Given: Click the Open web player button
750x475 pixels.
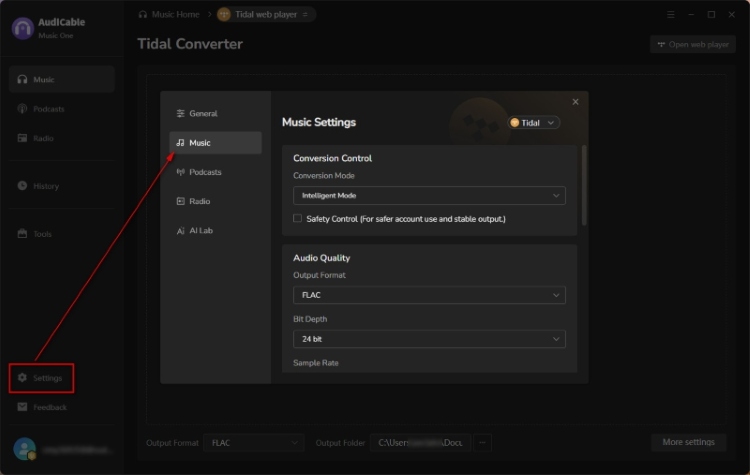Looking at the screenshot, I should click(693, 44).
